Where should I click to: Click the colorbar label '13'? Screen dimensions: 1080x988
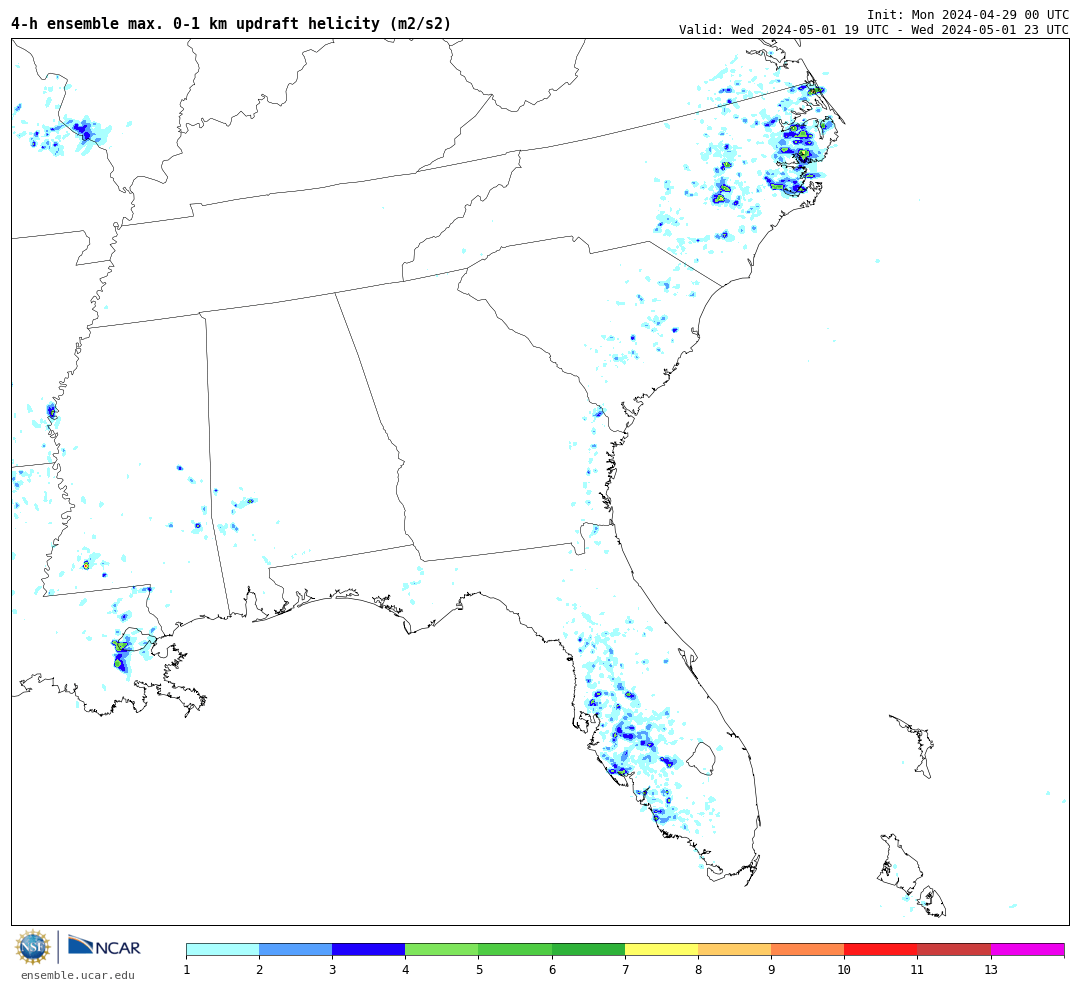click(990, 969)
